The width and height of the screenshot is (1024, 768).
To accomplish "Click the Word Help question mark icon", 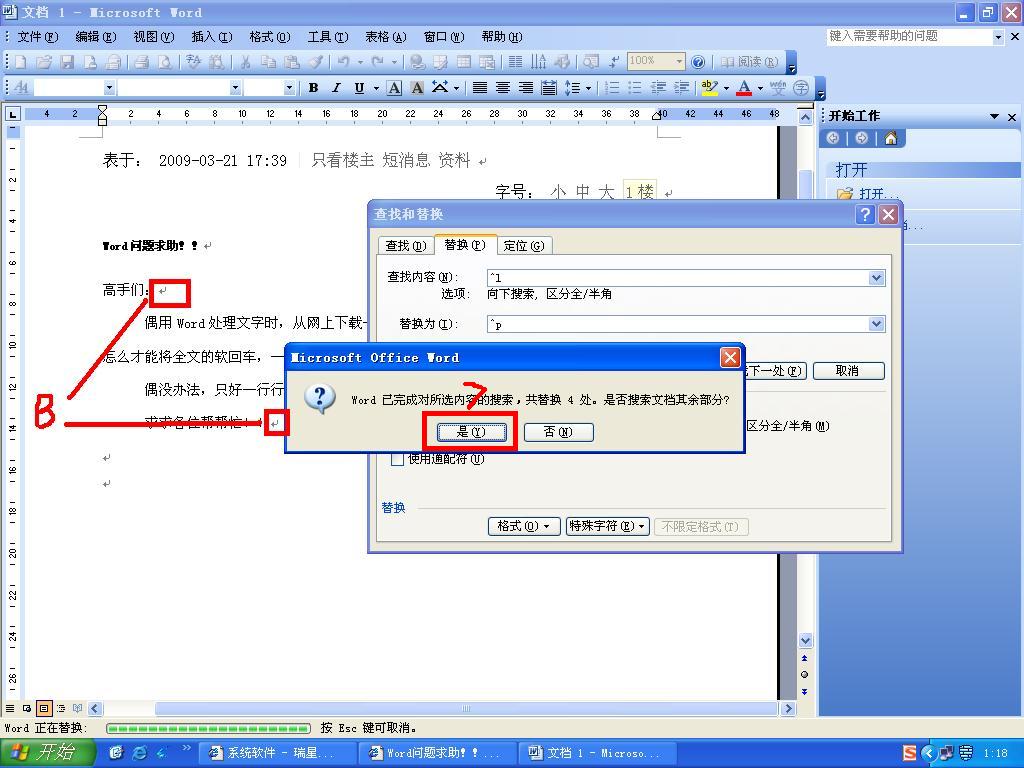I will coord(698,62).
